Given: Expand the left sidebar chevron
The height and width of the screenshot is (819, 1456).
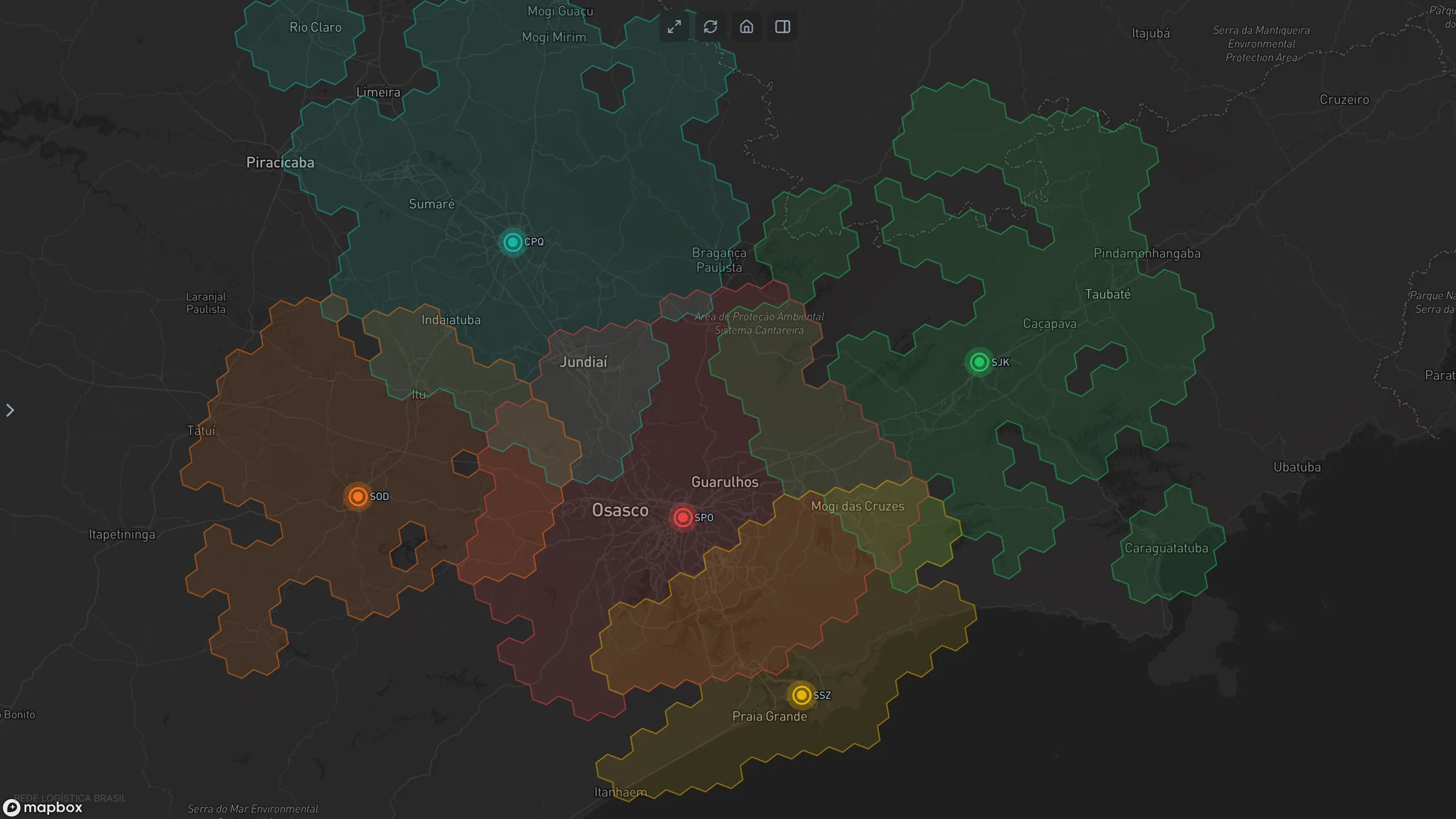Looking at the screenshot, I should 10,411.
